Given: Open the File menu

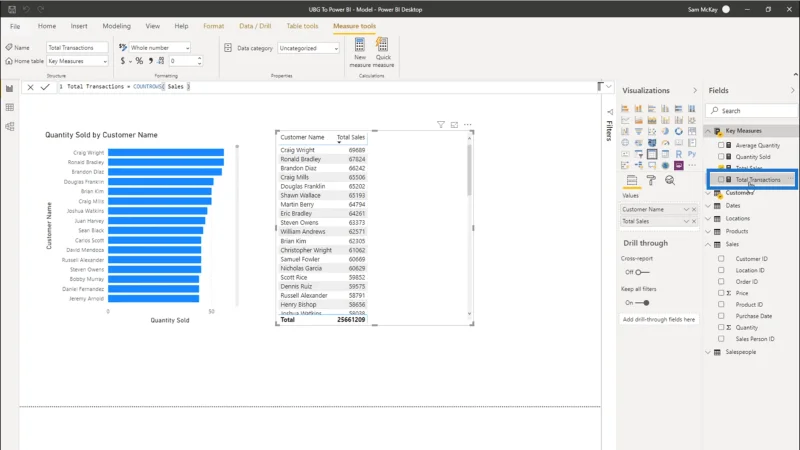Looking at the screenshot, I should coord(15,26).
